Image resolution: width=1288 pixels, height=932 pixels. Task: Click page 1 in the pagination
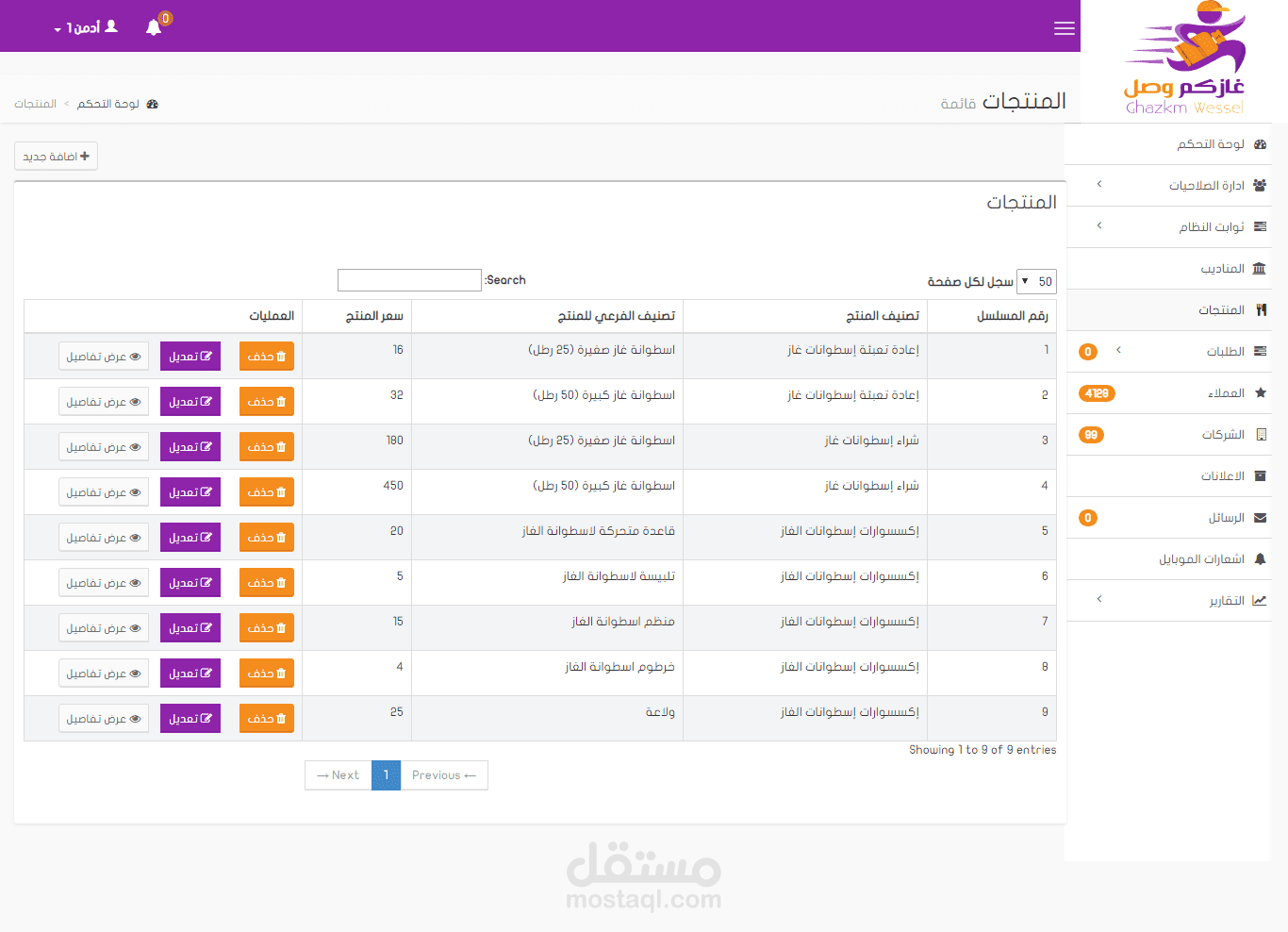tap(387, 775)
